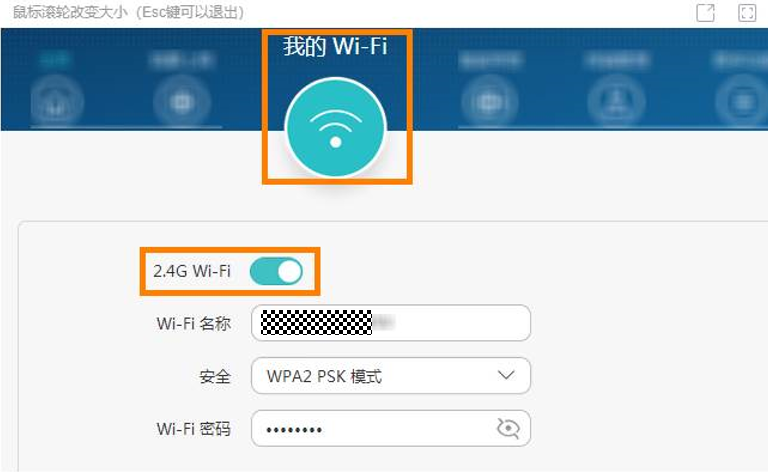The image size is (768, 472).
Task: Click the 安全 label
Action: 215,377
